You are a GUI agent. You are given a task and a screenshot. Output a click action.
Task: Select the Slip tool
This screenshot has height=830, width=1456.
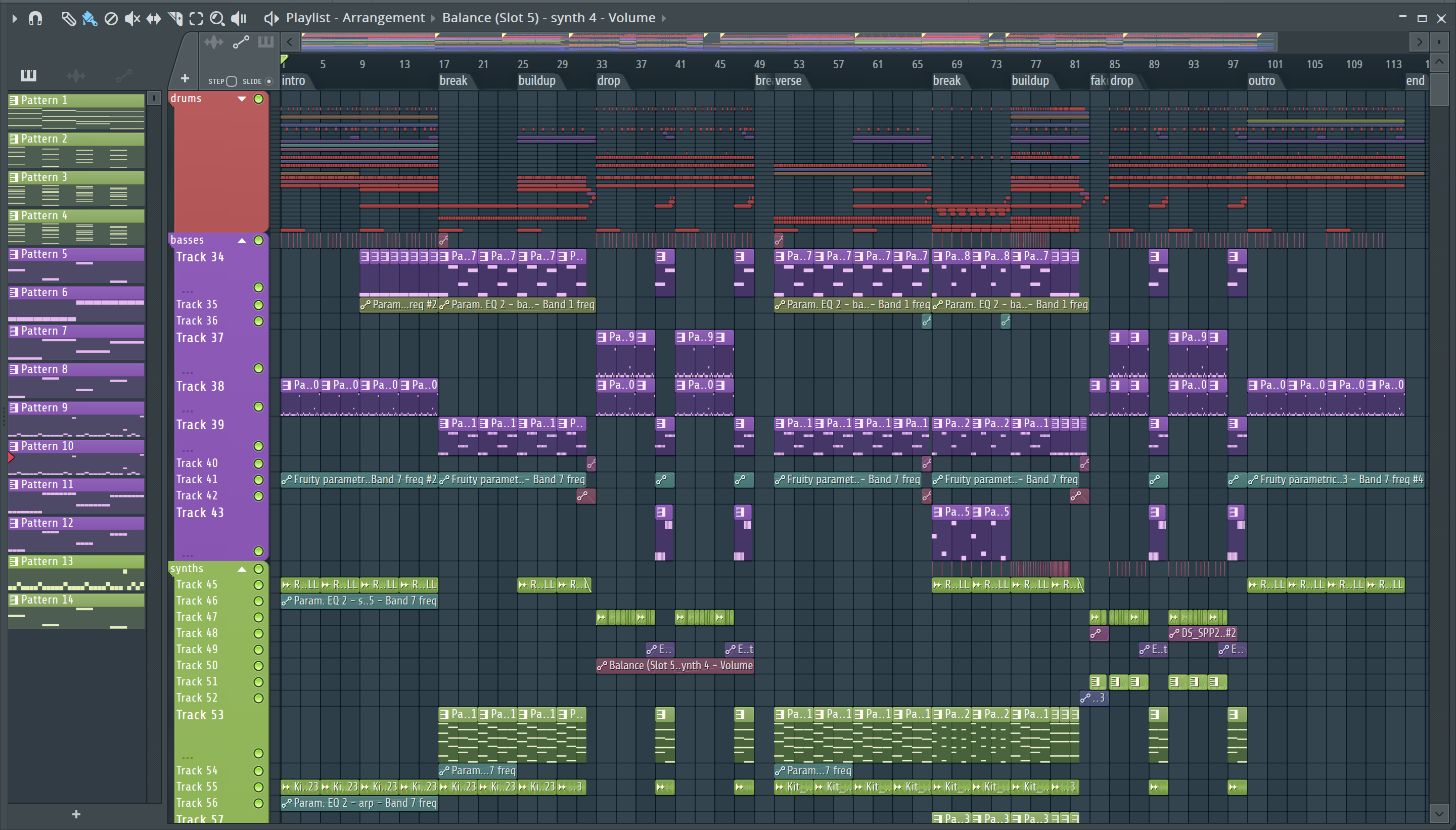pos(153,18)
